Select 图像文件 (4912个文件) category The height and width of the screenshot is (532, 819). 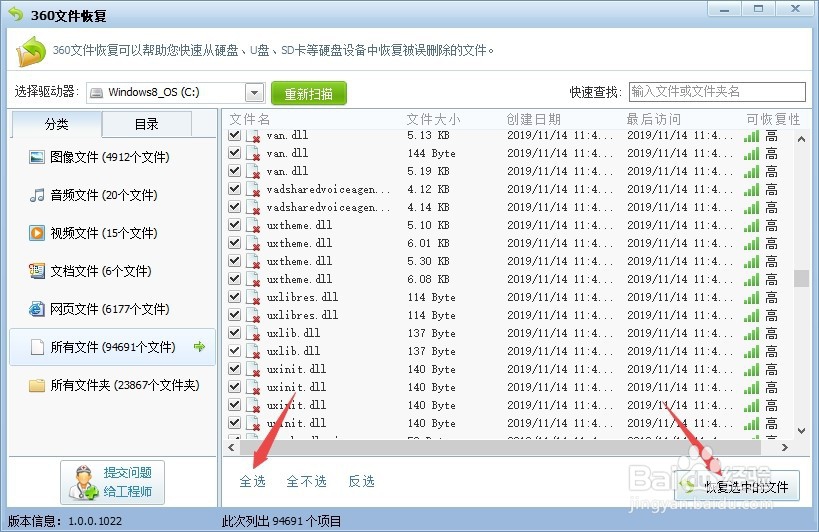tap(112, 157)
